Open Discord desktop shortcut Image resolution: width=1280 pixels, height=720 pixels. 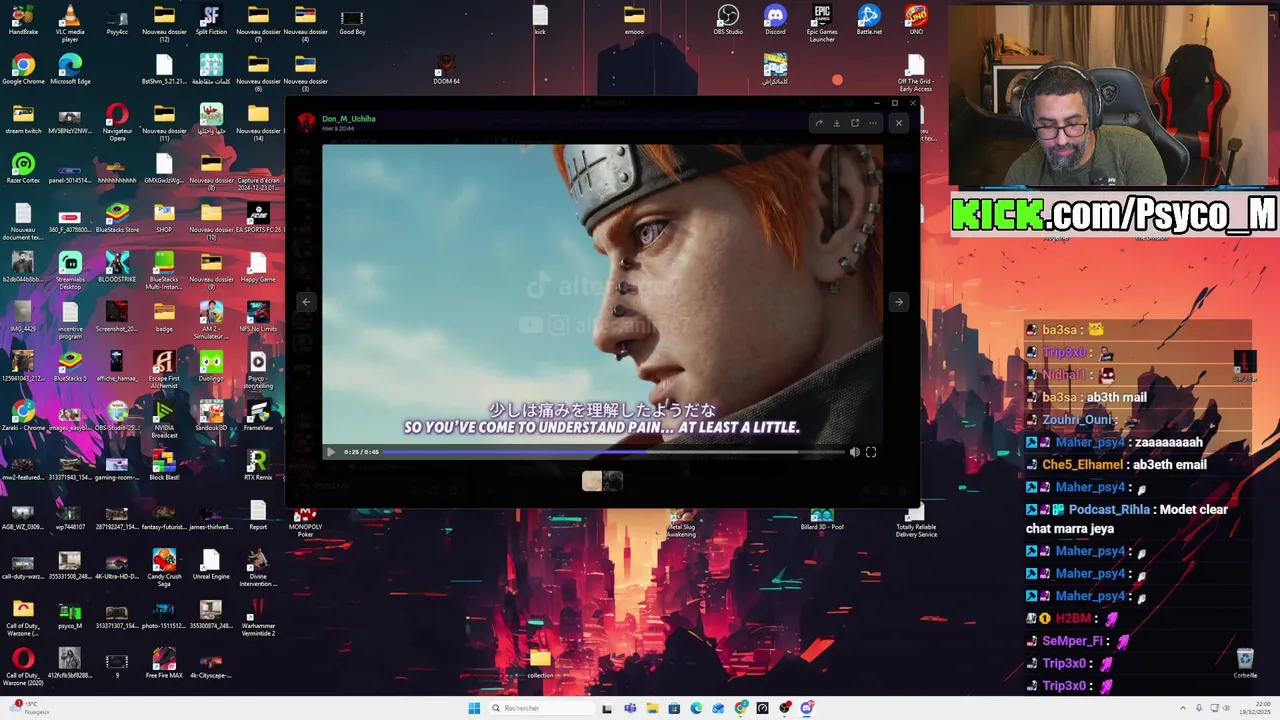coord(775,21)
